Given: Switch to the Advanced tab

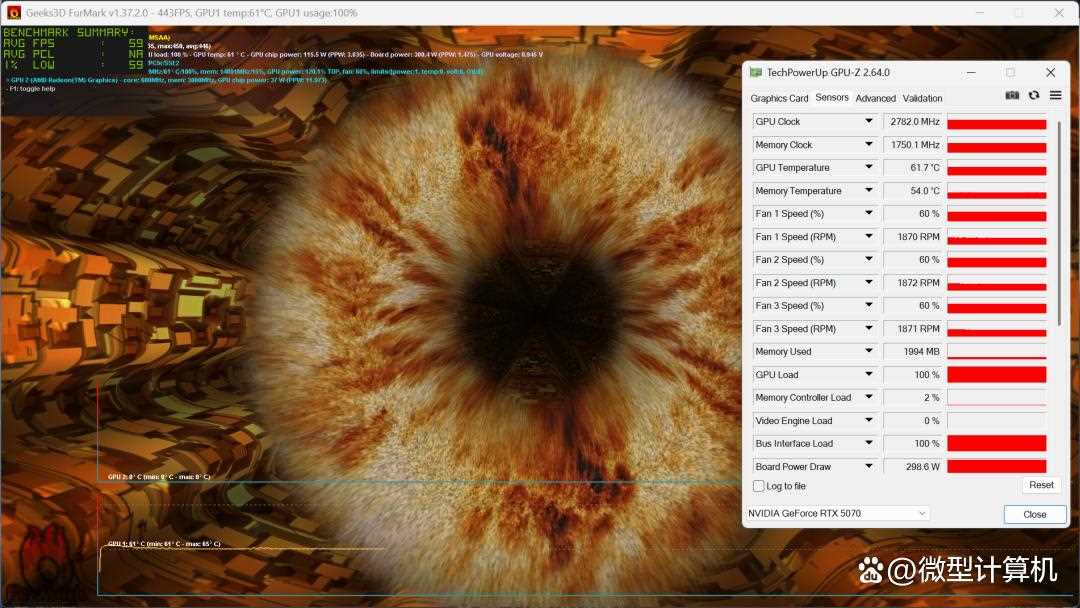Looking at the screenshot, I should pyautogui.click(x=875, y=98).
